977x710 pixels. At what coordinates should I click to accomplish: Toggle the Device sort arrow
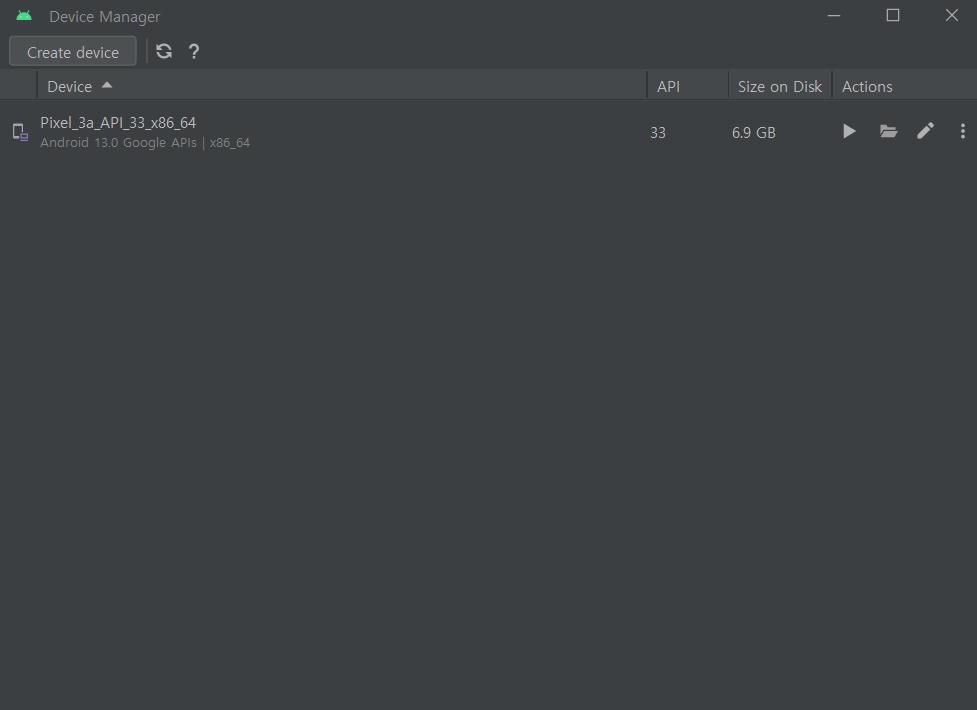(x=107, y=85)
